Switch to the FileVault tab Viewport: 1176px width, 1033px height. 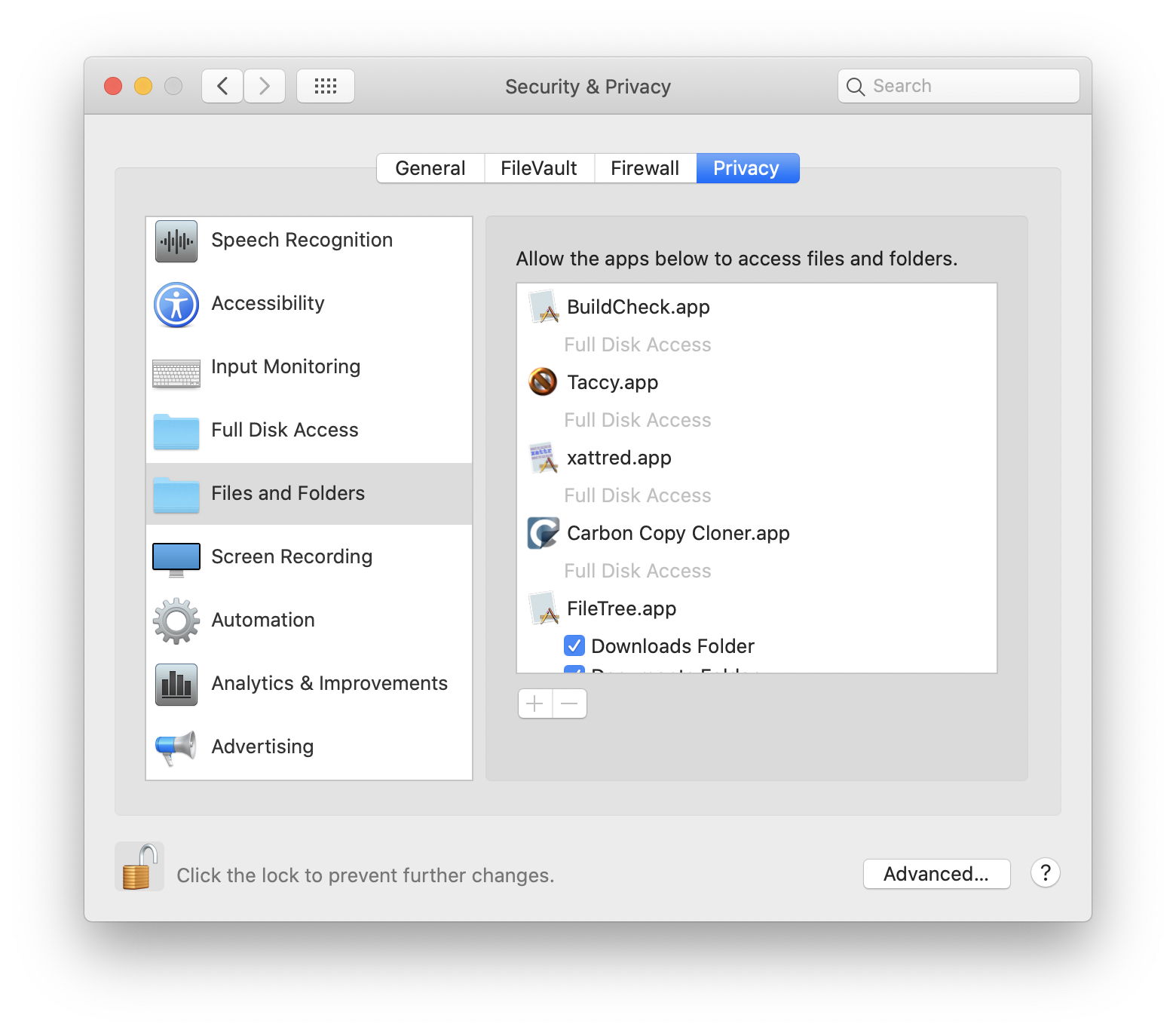click(x=539, y=168)
